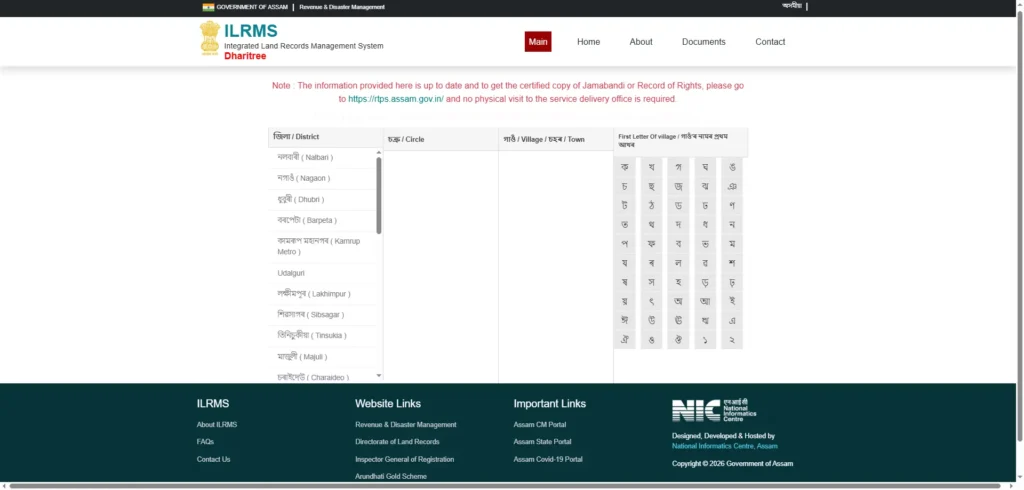Image resolution: width=1024 pixels, height=490 pixels.
Task: Select Kamrup Metro district
Action: [323, 246]
